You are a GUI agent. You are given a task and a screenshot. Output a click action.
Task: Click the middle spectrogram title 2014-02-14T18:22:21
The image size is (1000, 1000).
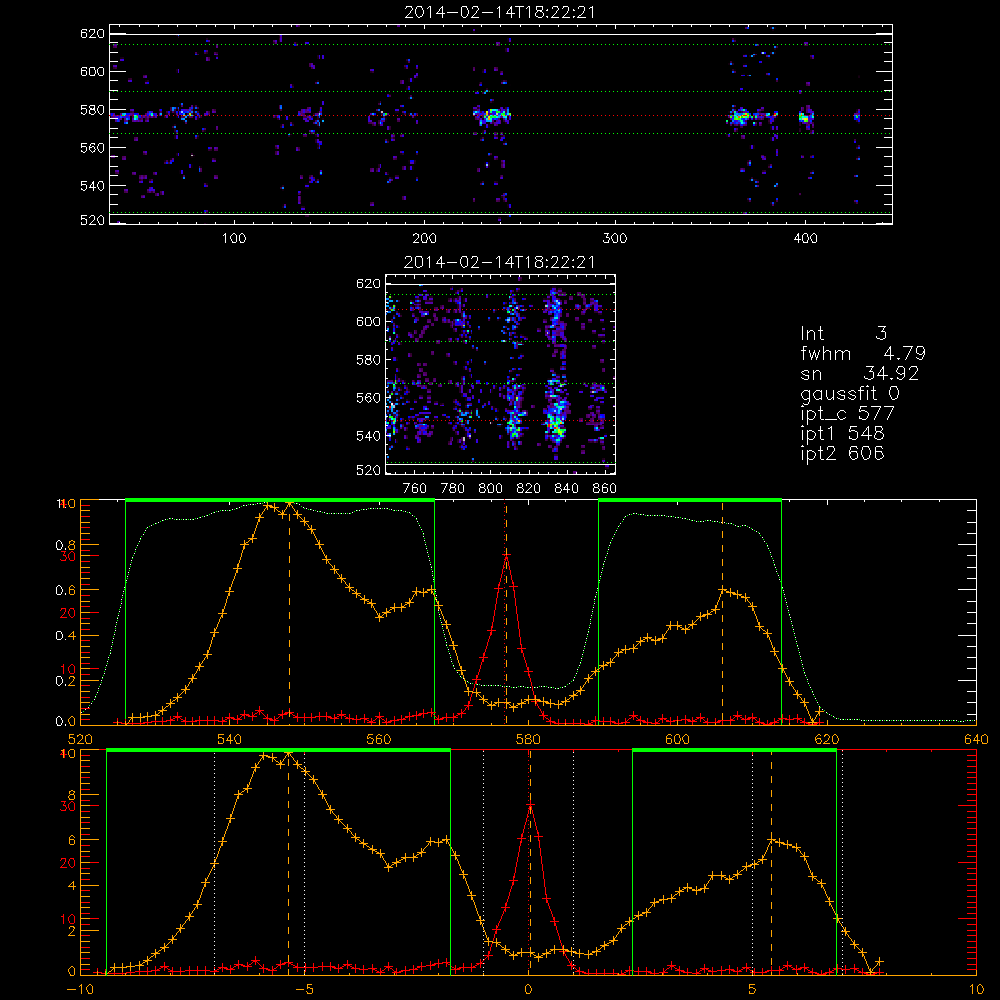500,261
